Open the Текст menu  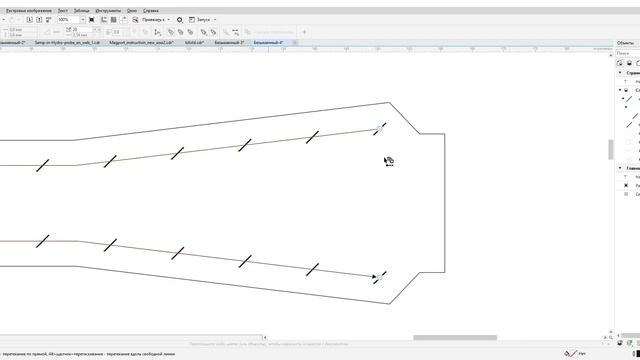(x=63, y=11)
